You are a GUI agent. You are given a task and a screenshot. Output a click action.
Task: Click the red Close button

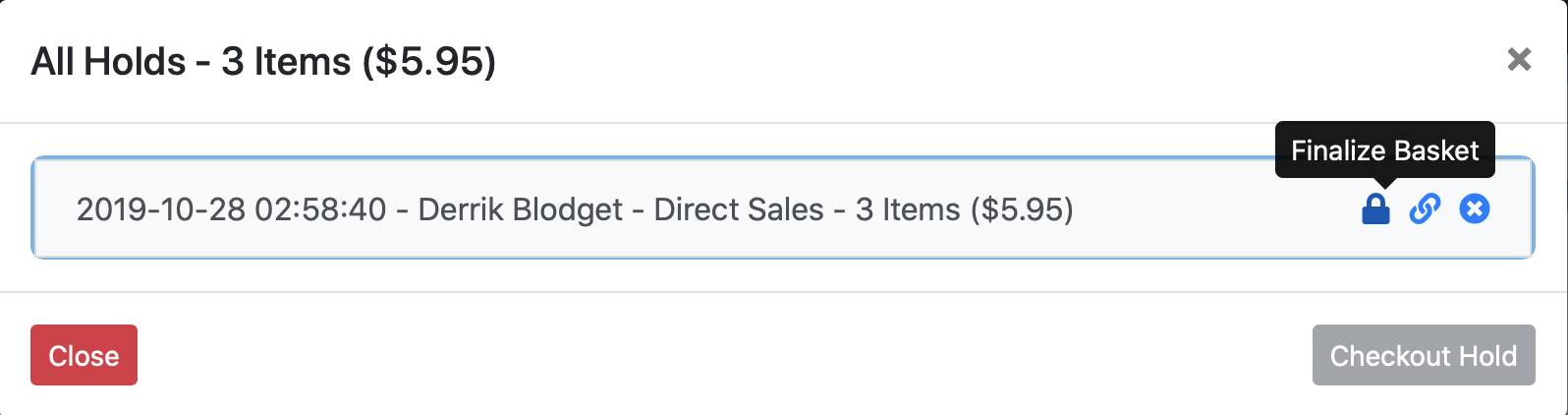pyautogui.click(x=84, y=355)
